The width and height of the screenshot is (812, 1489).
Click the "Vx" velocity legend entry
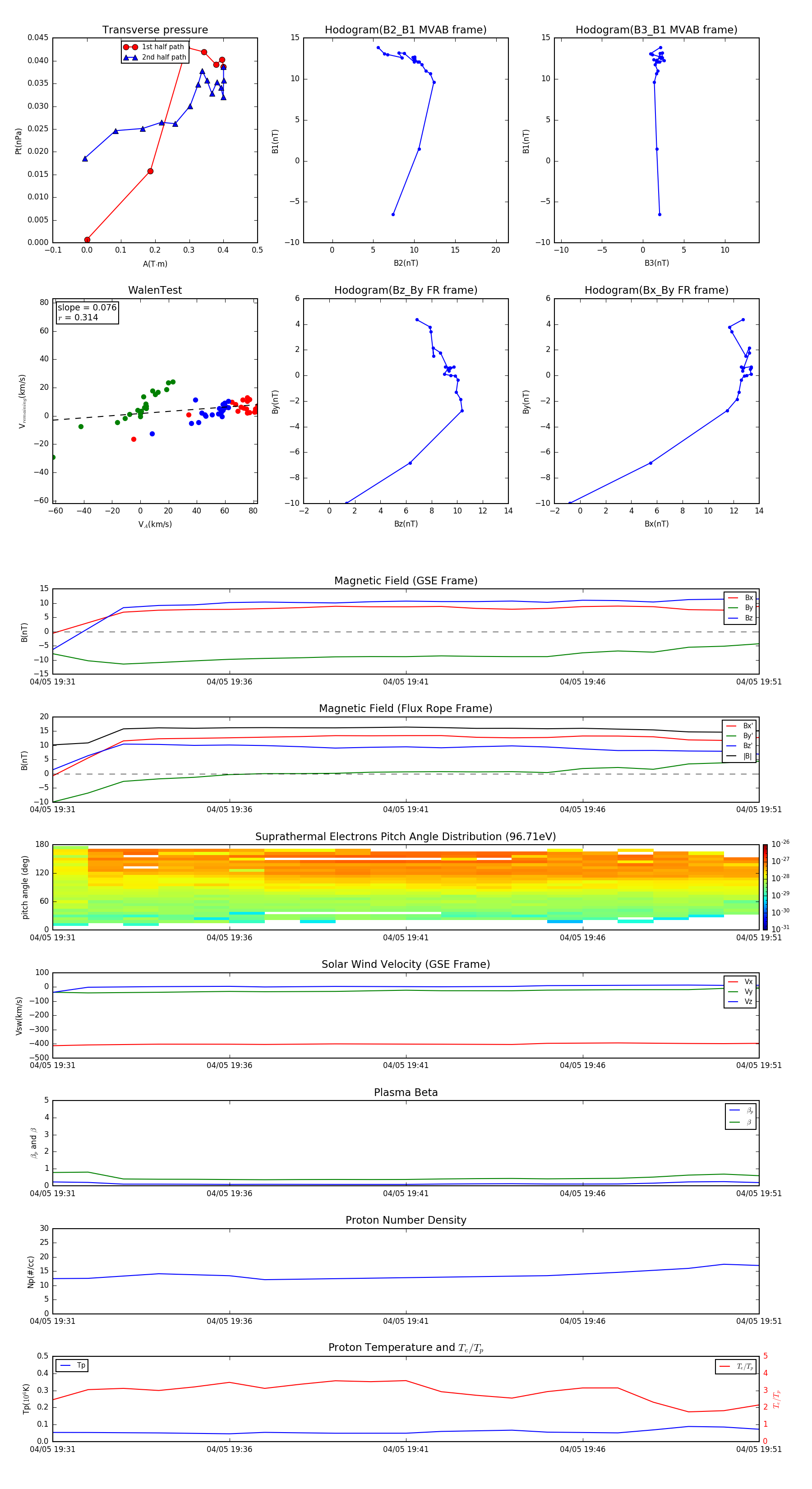(x=741, y=981)
